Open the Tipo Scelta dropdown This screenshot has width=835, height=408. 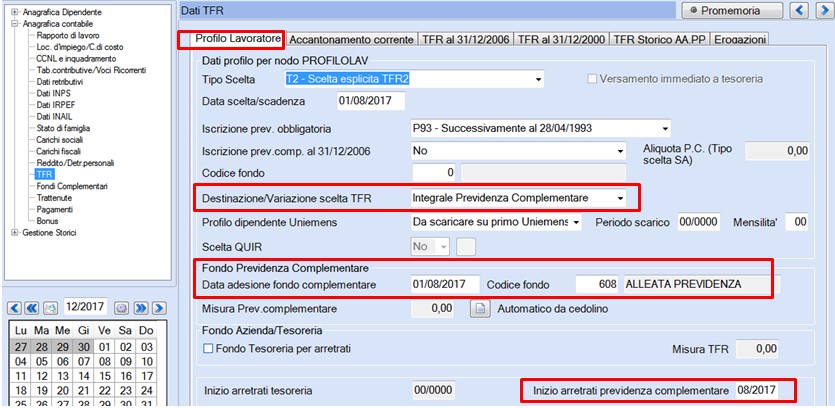(x=537, y=79)
